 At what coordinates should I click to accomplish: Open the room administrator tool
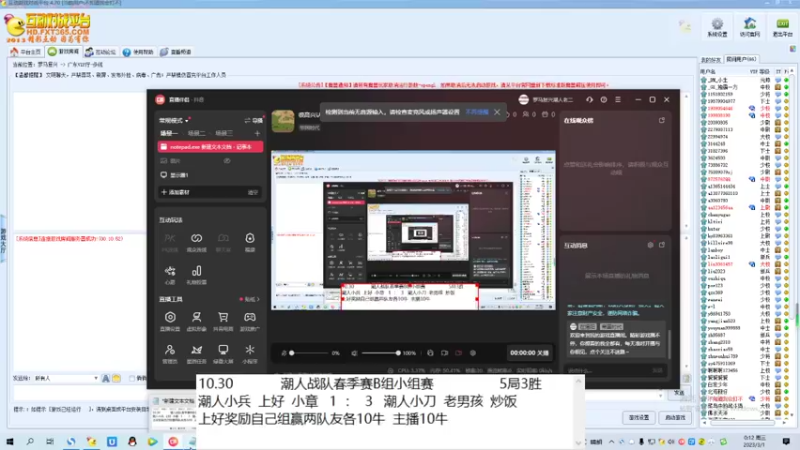point(170,350)
